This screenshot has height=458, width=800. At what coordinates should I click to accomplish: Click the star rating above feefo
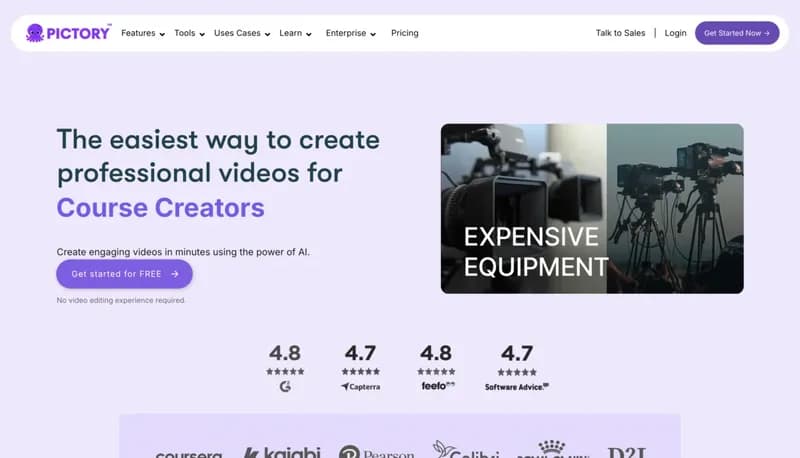[x=436, y=371]
